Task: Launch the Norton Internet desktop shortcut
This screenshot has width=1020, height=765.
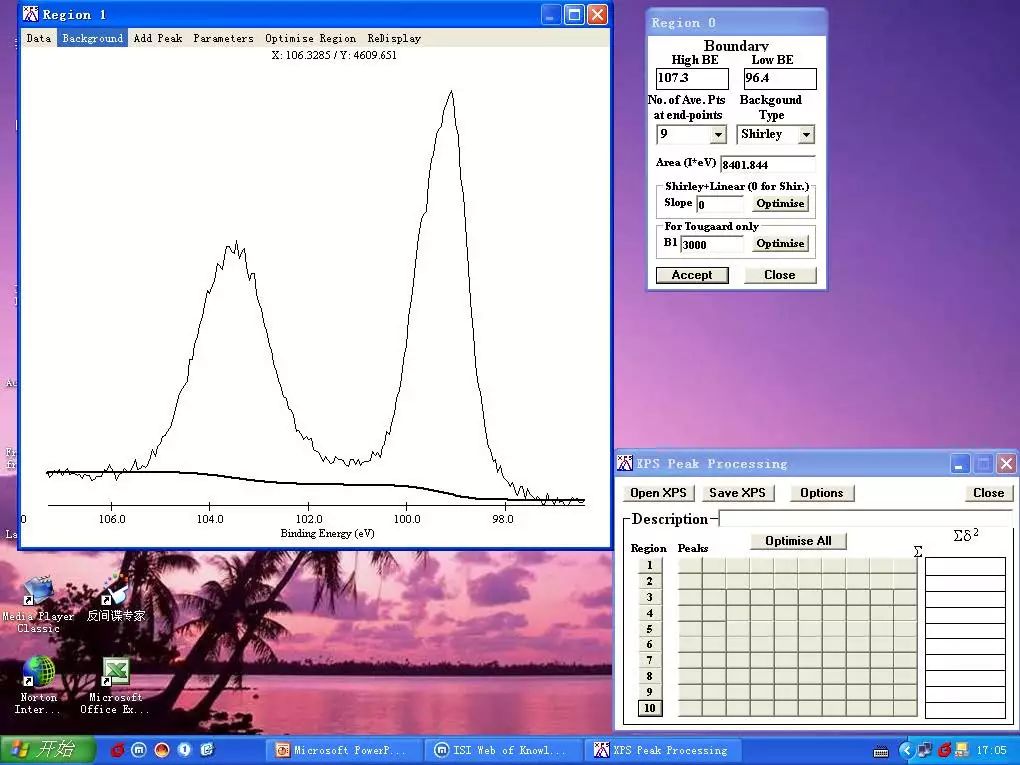Action: point(38,684)
